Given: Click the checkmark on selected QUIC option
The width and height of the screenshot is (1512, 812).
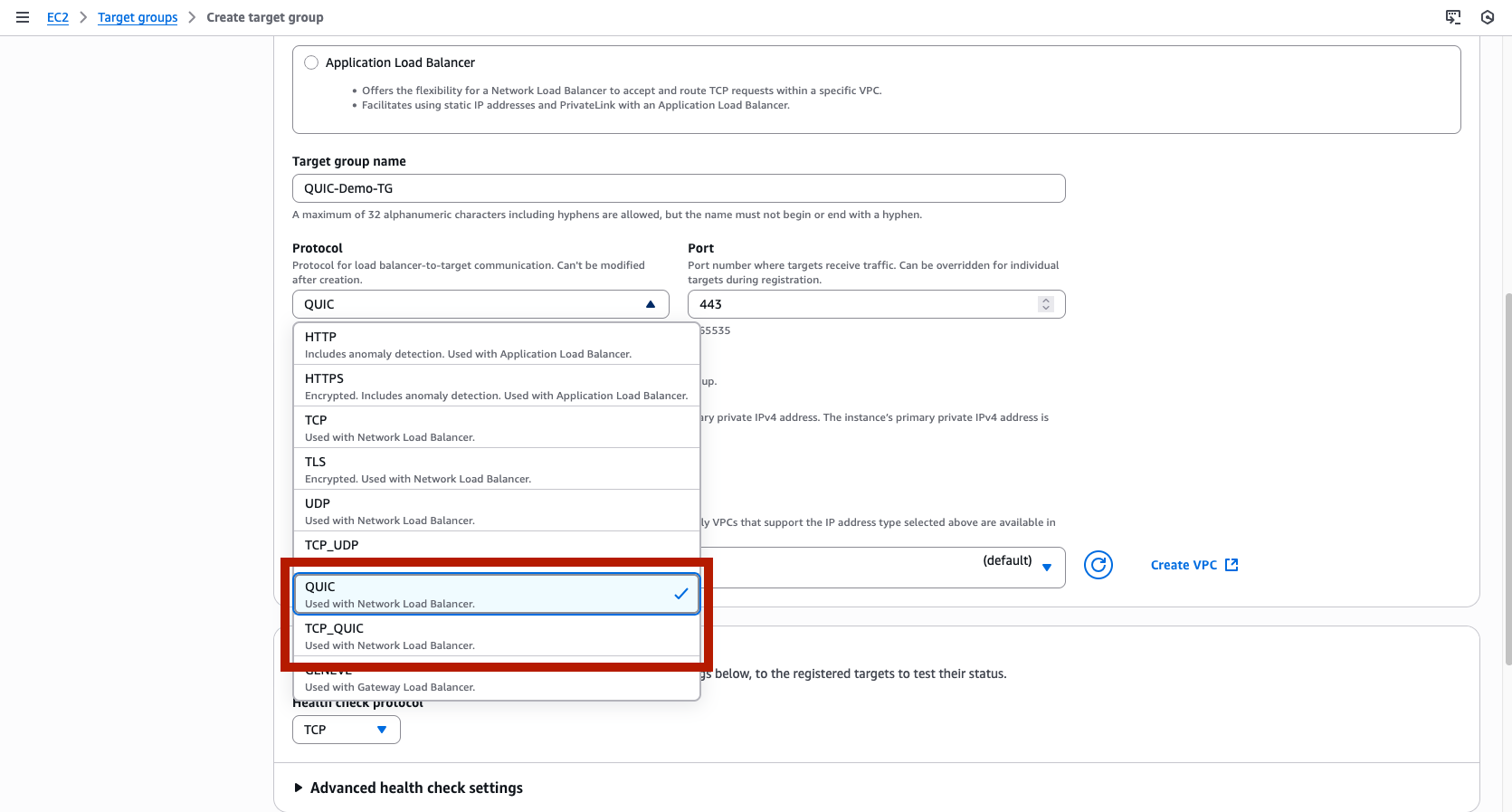Looking at the screenshot, I should (680, 594).
